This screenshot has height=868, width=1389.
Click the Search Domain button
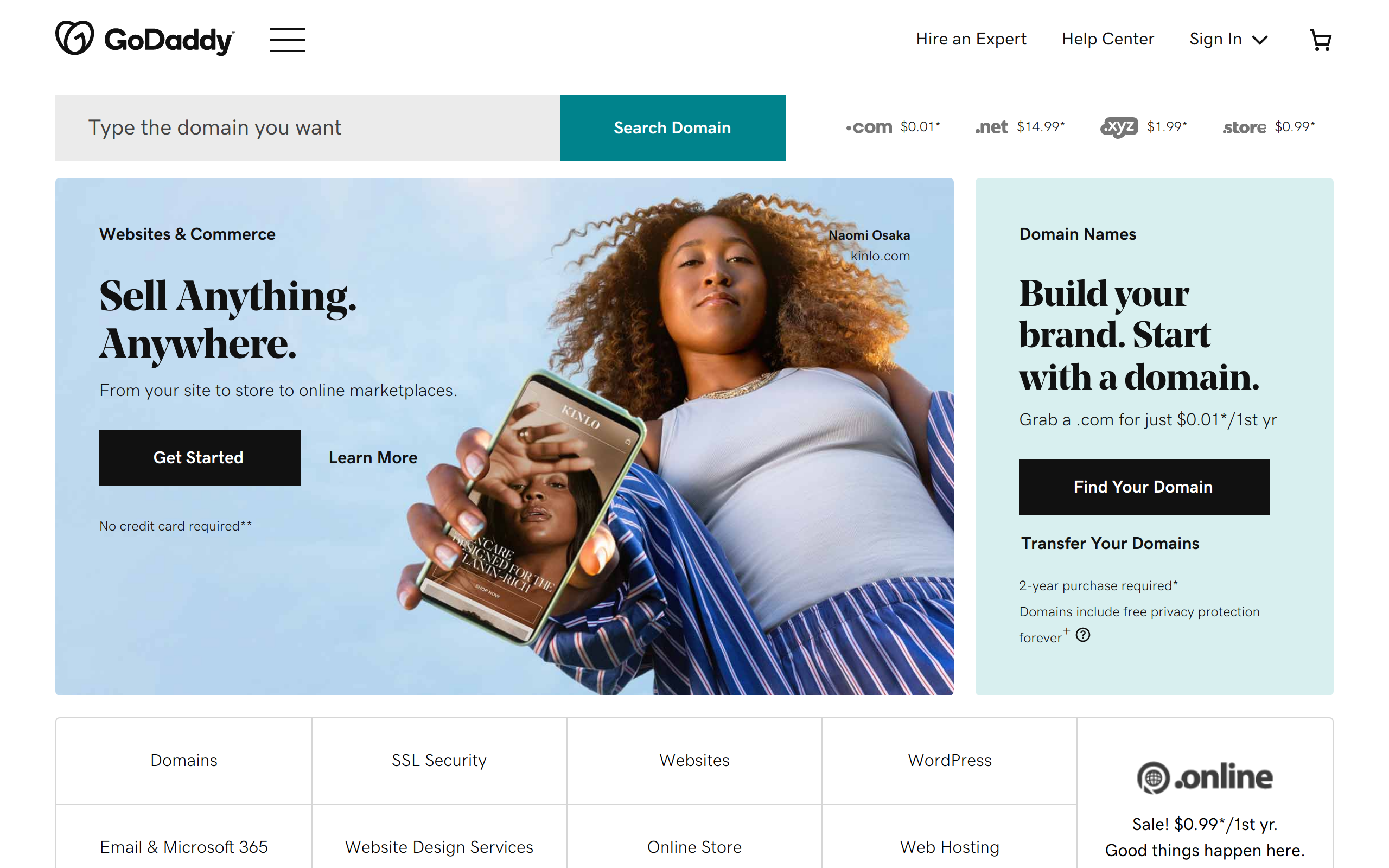[x=672, y=128]
